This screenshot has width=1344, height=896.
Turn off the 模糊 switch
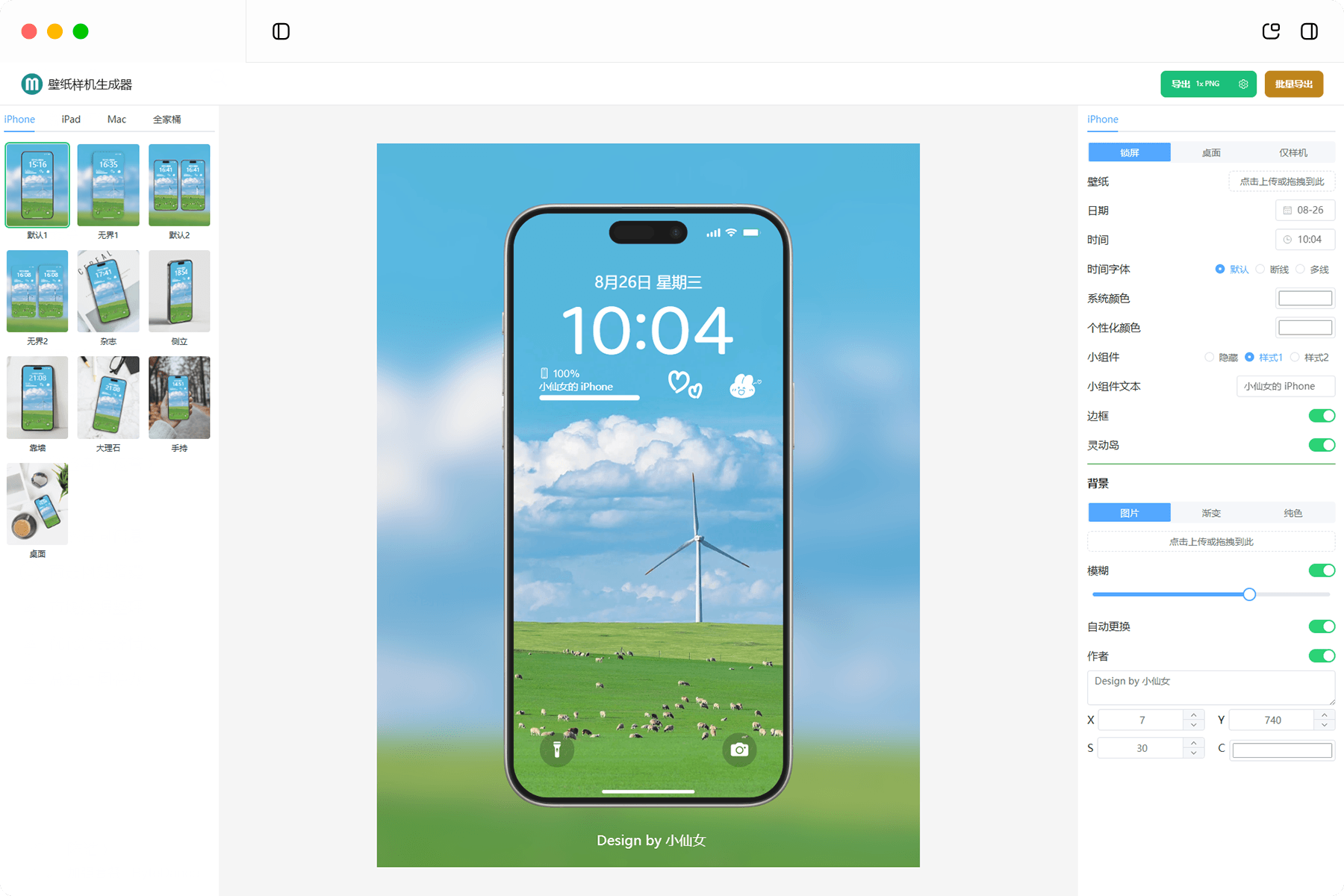point(1322,570)
